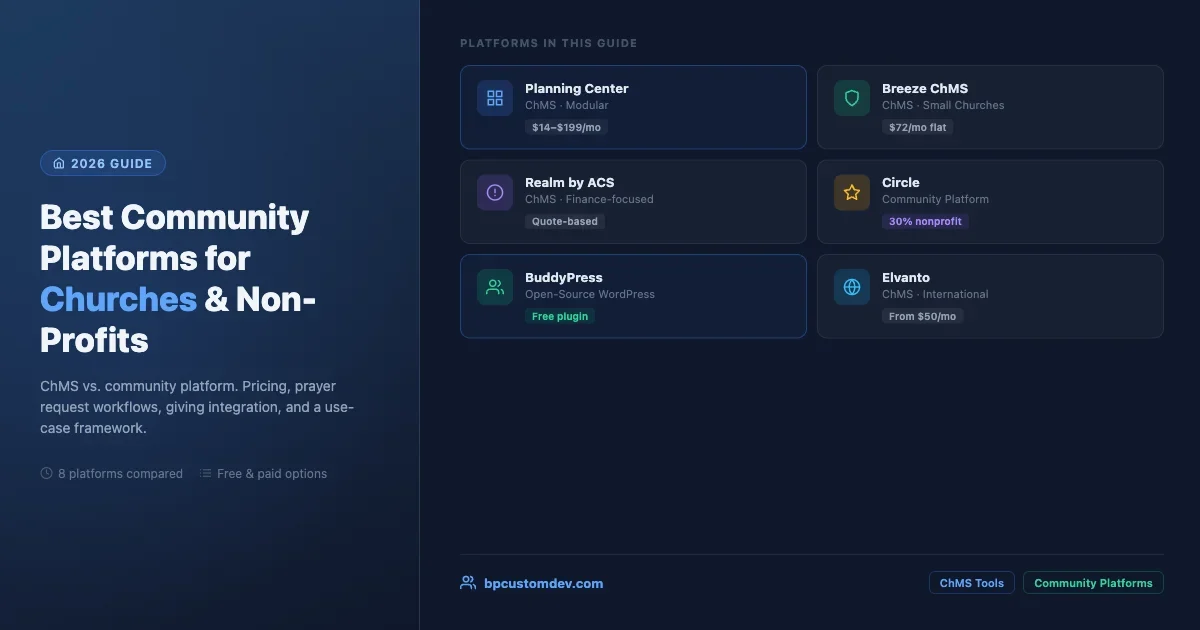Select the ChMS Tools tag
The height and width of the screenshot is (630, 1200).
click(x=972, y=583)
